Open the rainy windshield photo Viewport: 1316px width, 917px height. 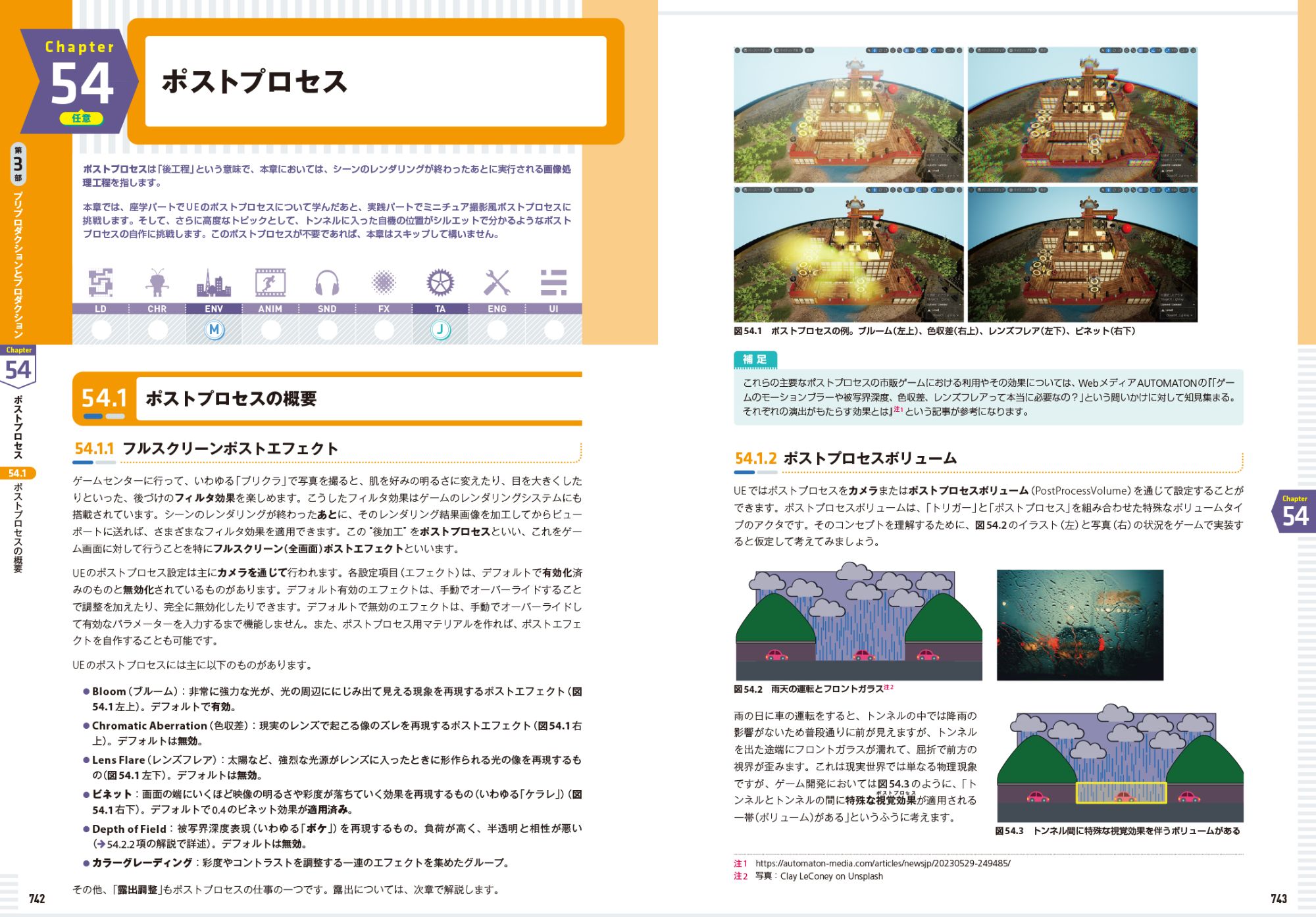(x=1080, y=625)
